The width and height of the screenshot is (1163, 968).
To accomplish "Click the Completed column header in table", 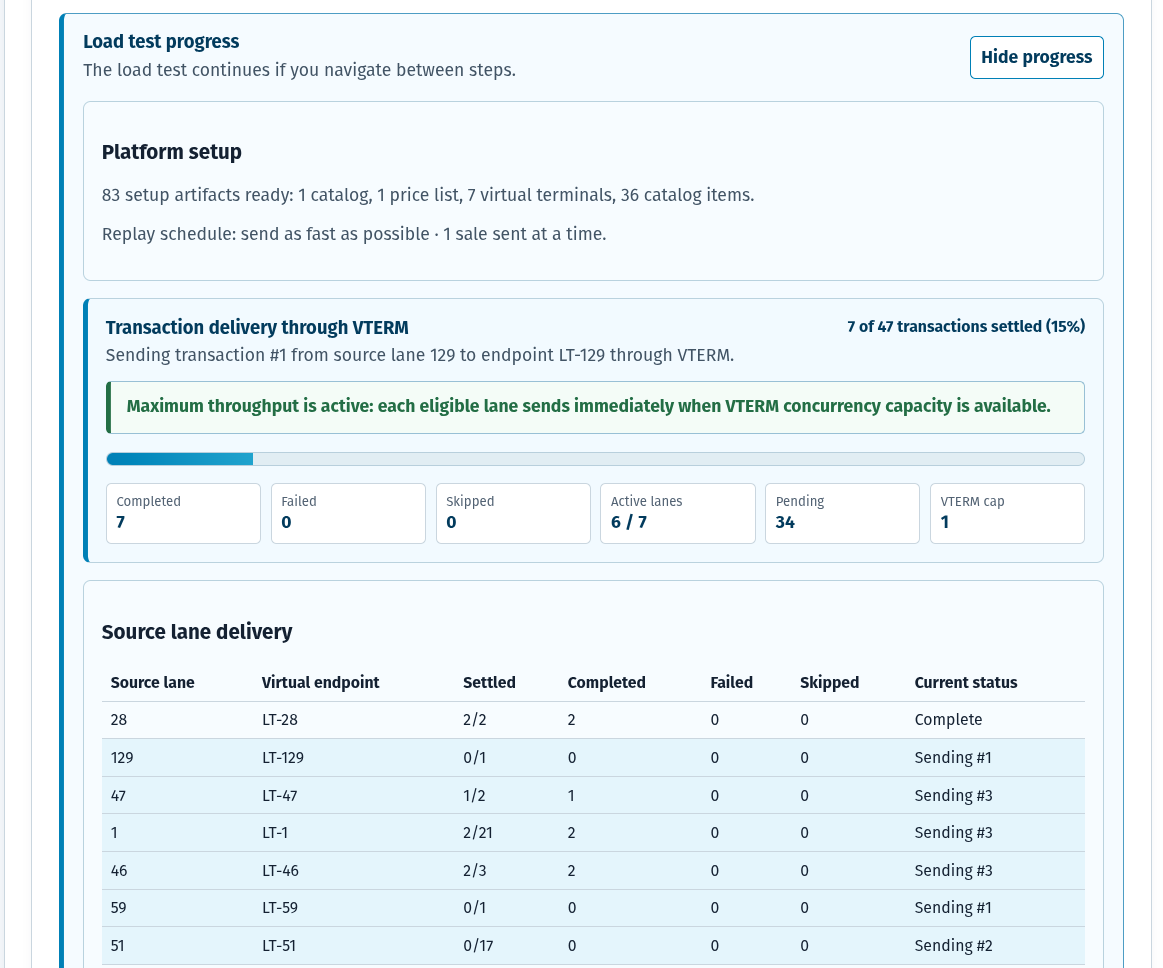I will [607, 682].
